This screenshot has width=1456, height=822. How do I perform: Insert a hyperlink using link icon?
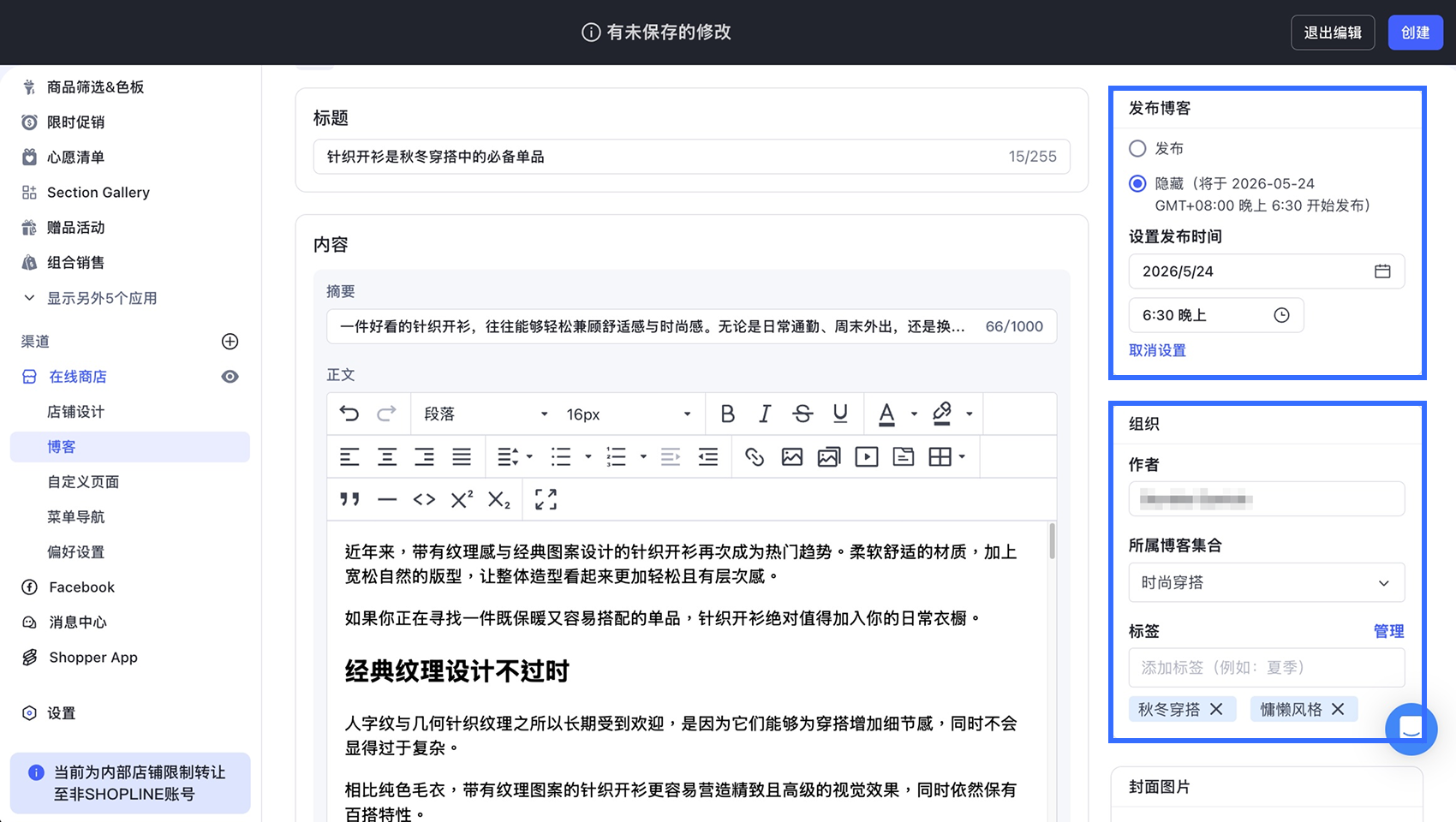[x=755, y=457]
